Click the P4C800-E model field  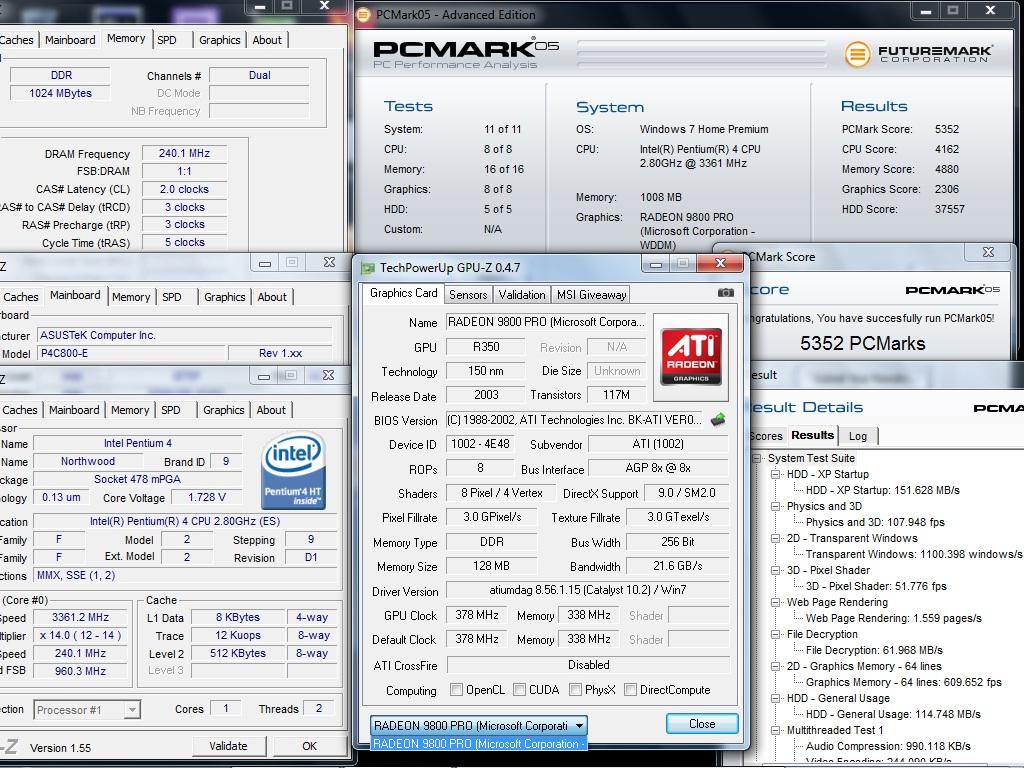tap(133, 353)
